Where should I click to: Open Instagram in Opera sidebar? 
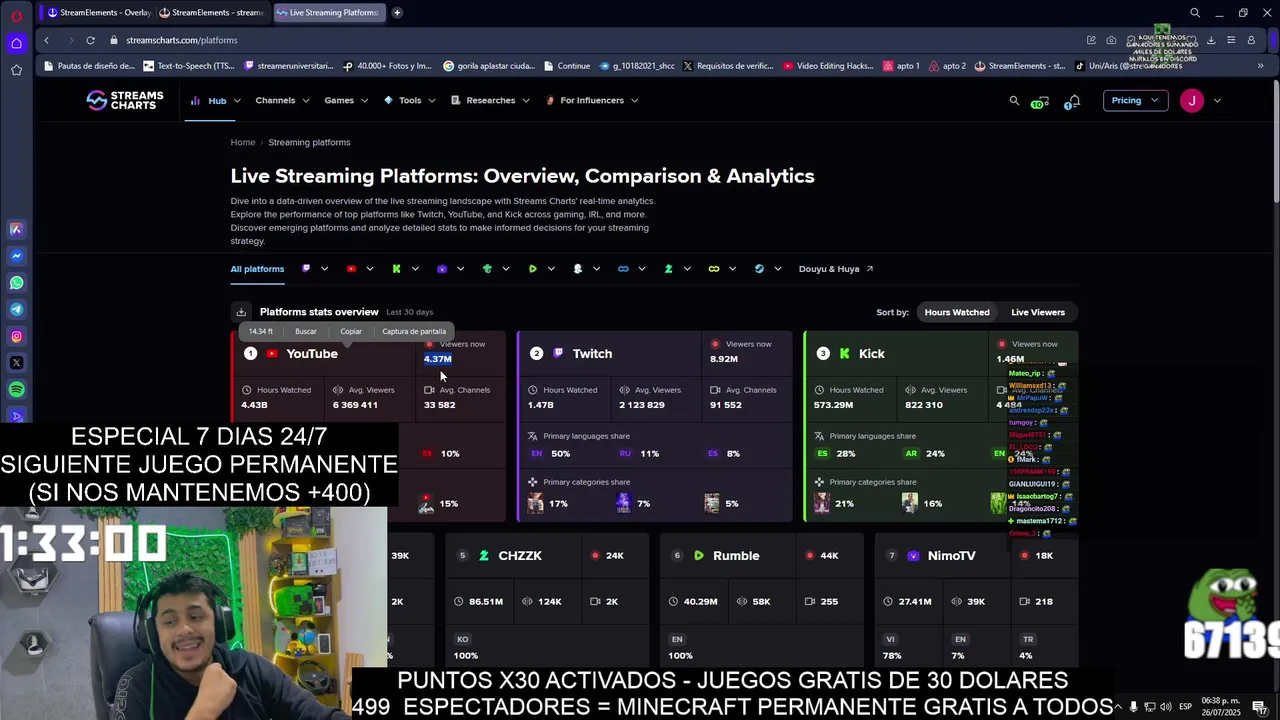16,337
